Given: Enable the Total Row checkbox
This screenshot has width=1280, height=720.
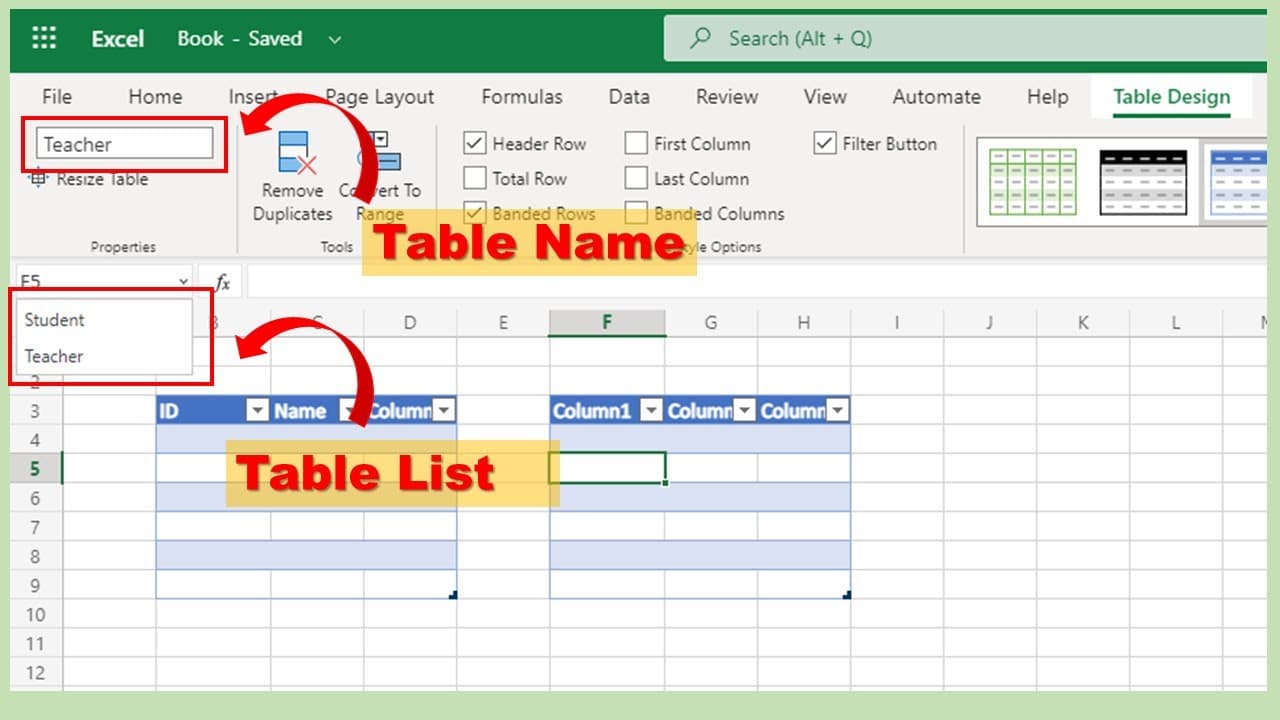Looking at the screenshot, I should pyautogui.click(x=475, y=179).
